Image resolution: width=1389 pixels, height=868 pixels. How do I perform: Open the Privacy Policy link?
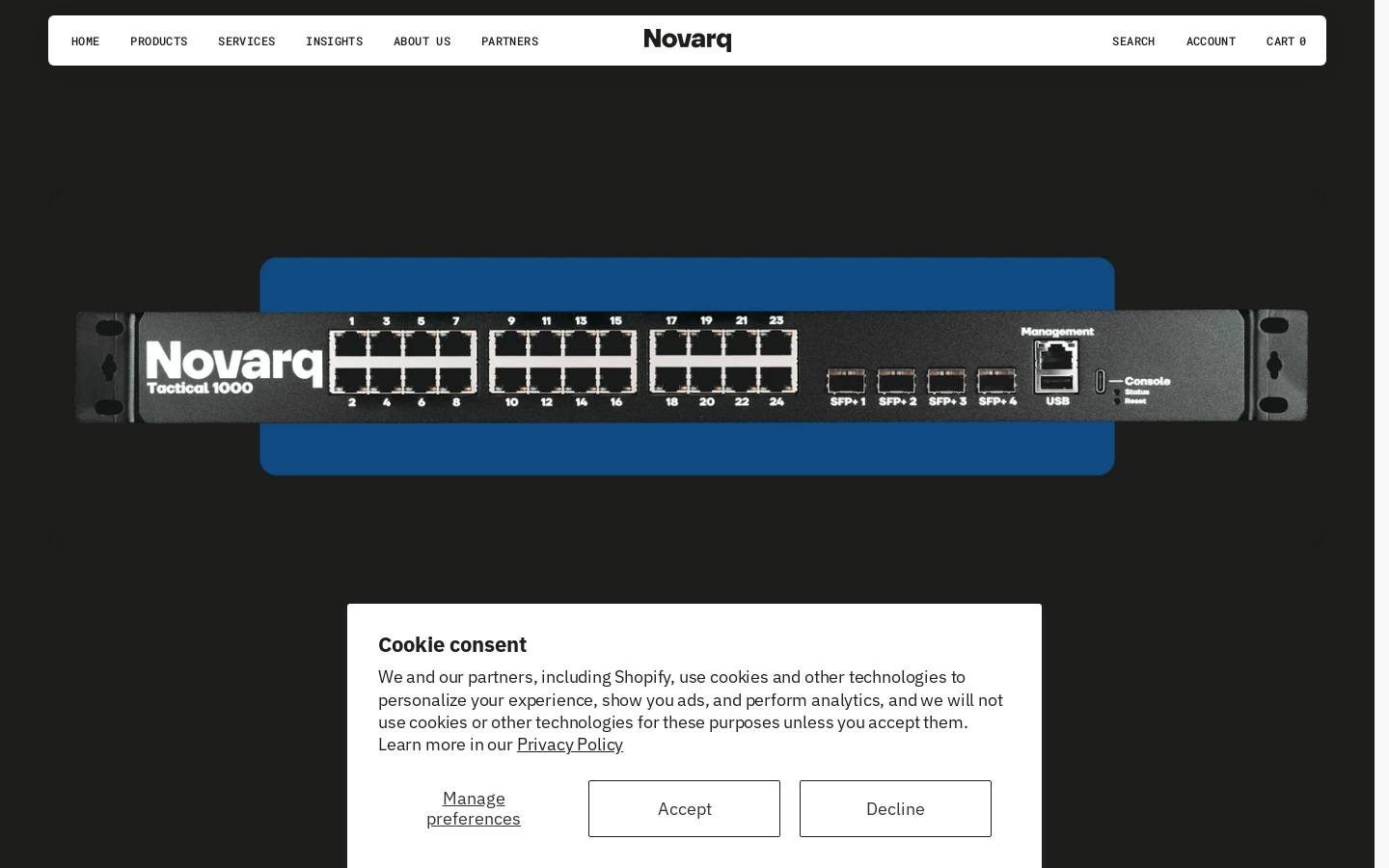[x=570, y=745]
